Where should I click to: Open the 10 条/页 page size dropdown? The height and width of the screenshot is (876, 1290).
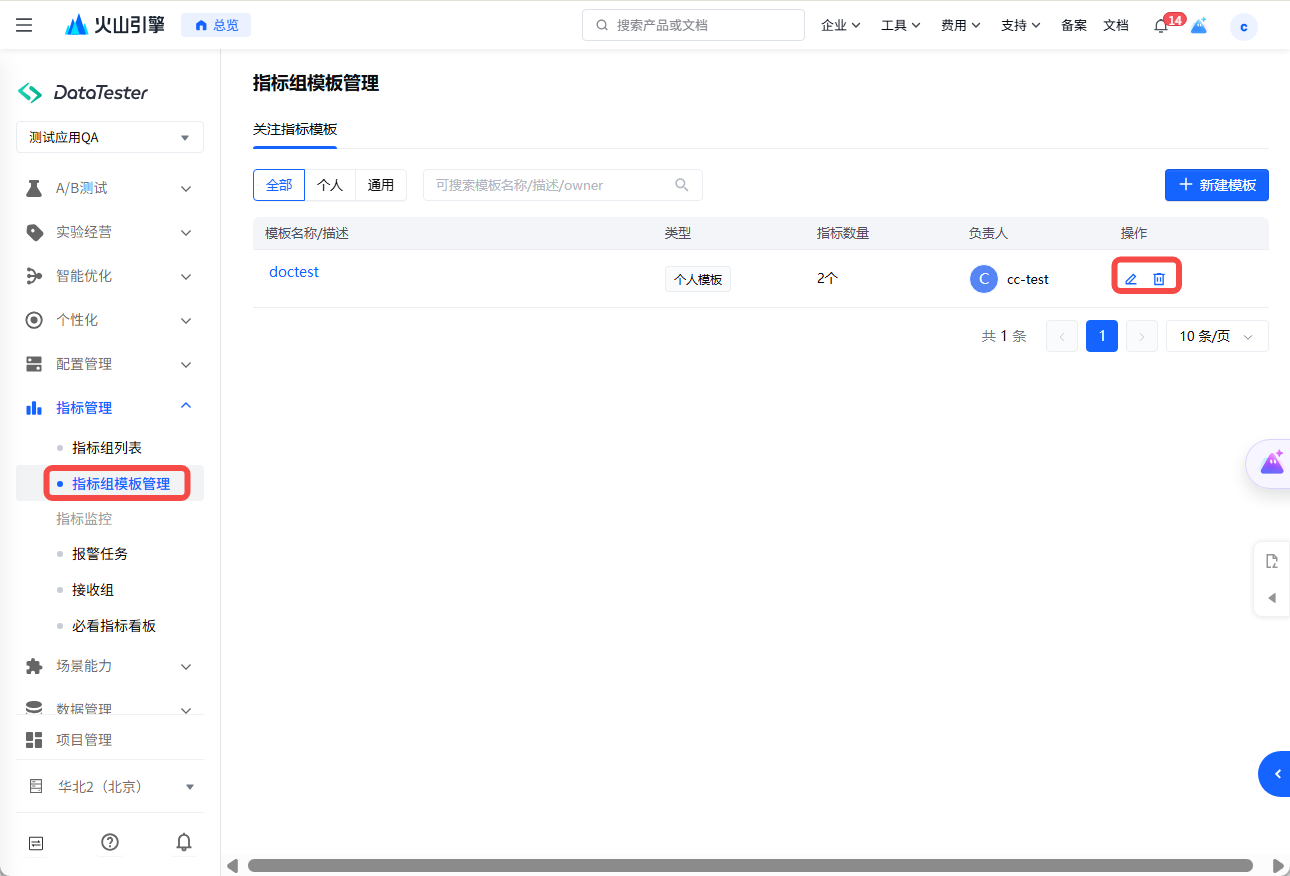[x=1216, y=336]
